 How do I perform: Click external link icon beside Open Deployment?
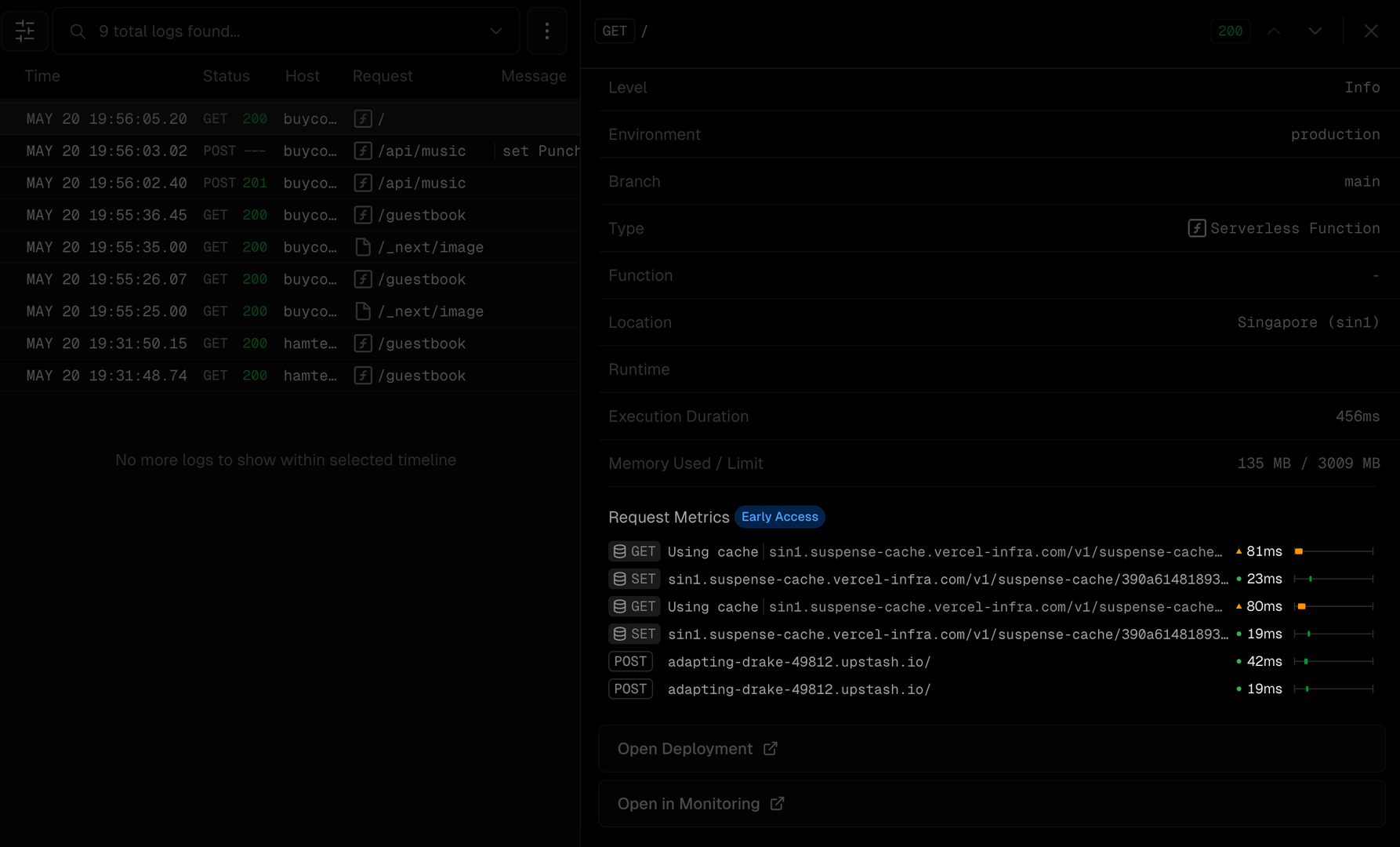[771, 748]
